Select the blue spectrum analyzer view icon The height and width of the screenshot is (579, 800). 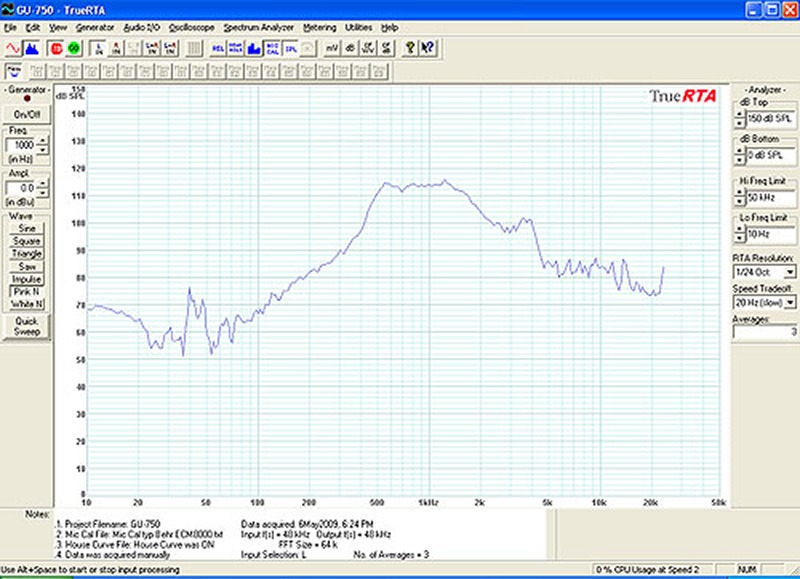[32, 48]
